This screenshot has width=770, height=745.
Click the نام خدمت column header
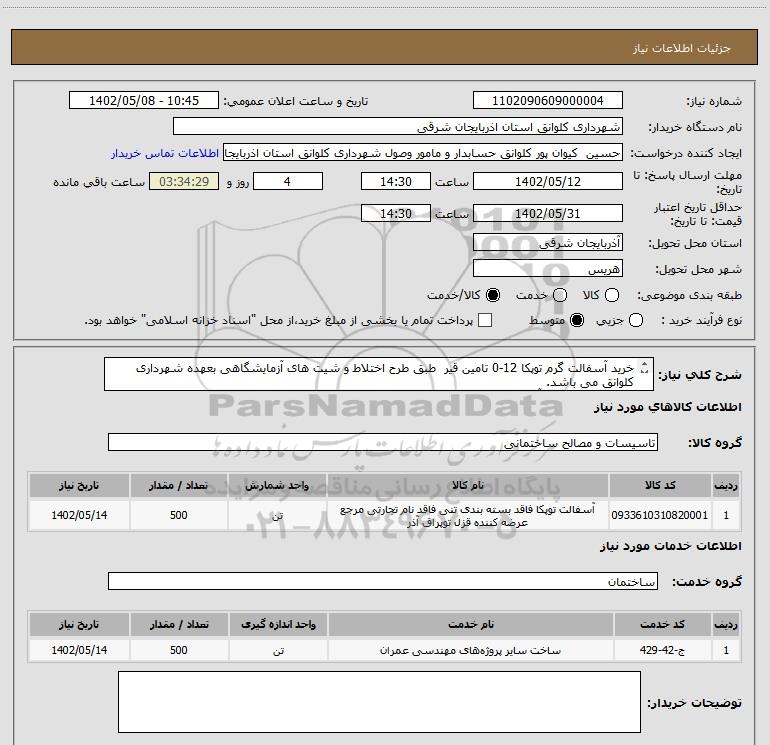click(470, 624)
